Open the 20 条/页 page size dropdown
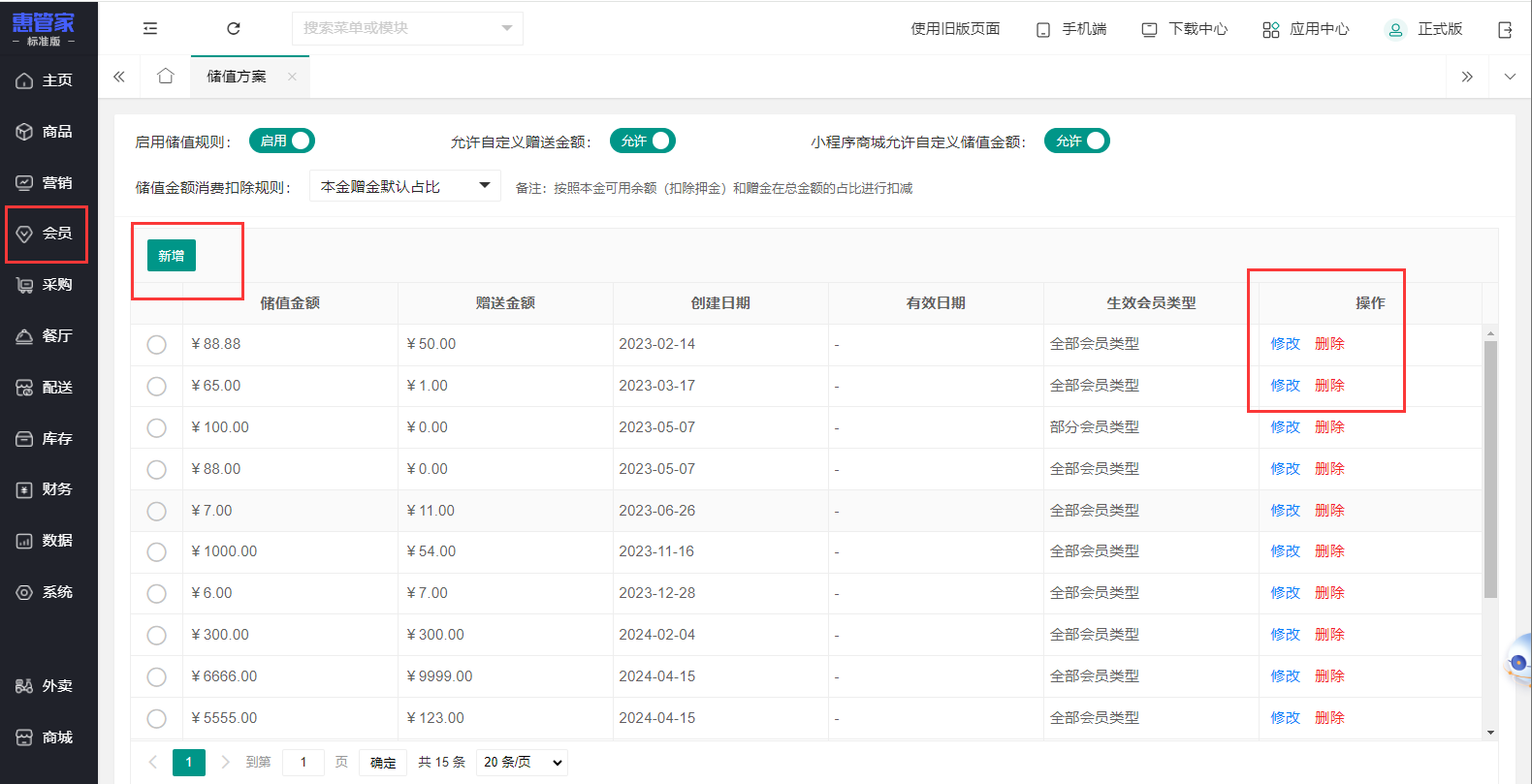Image resolution: width=1532 pixels, height=784 pixels. (523, 763)
